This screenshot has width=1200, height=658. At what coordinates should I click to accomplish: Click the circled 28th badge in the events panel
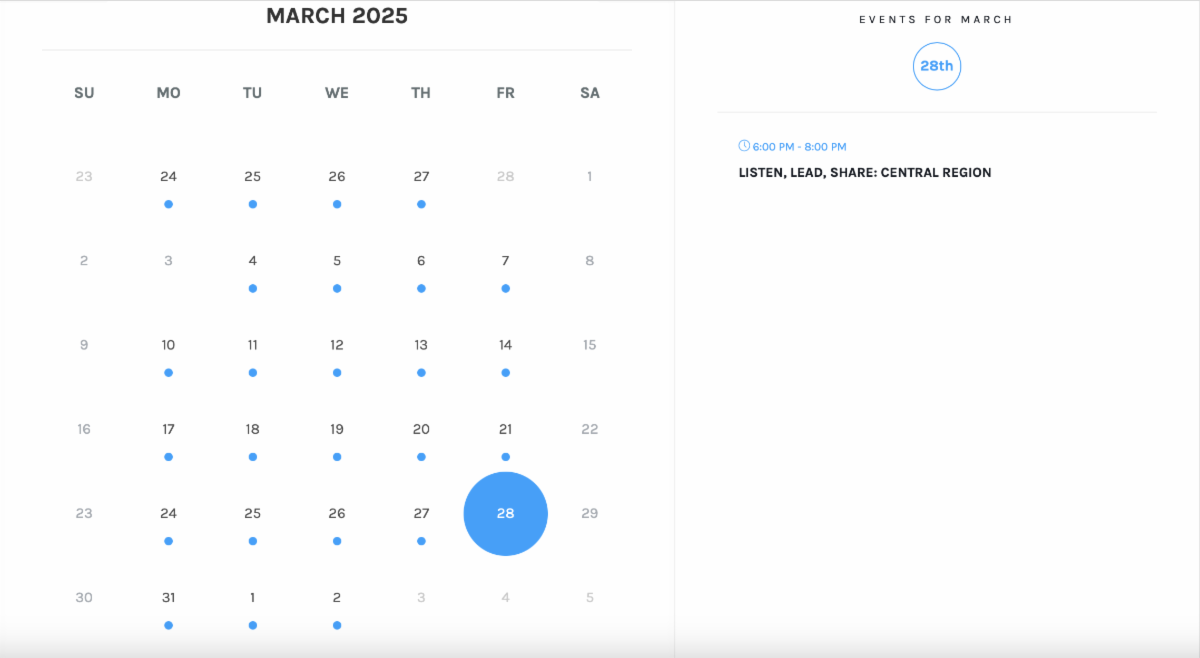[x=937, y=66]
